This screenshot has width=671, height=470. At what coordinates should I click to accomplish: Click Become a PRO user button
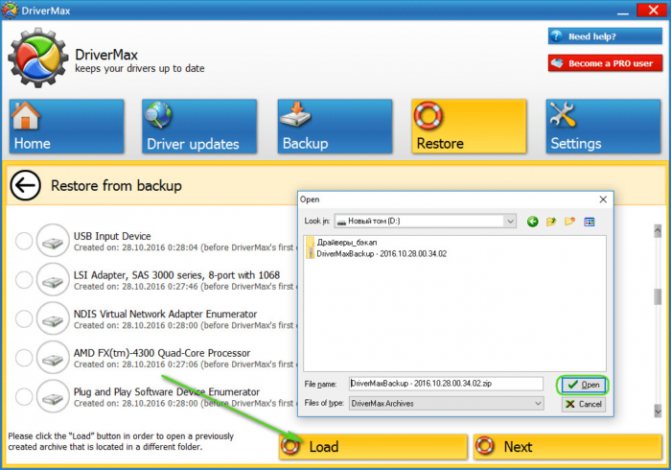tap(605, 63)
